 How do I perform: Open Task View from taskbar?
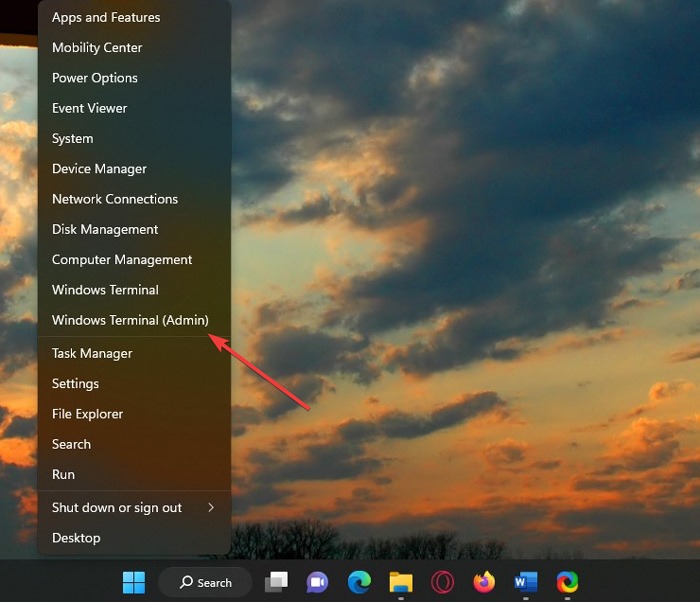pyautogui.click(x=276, y=582)
